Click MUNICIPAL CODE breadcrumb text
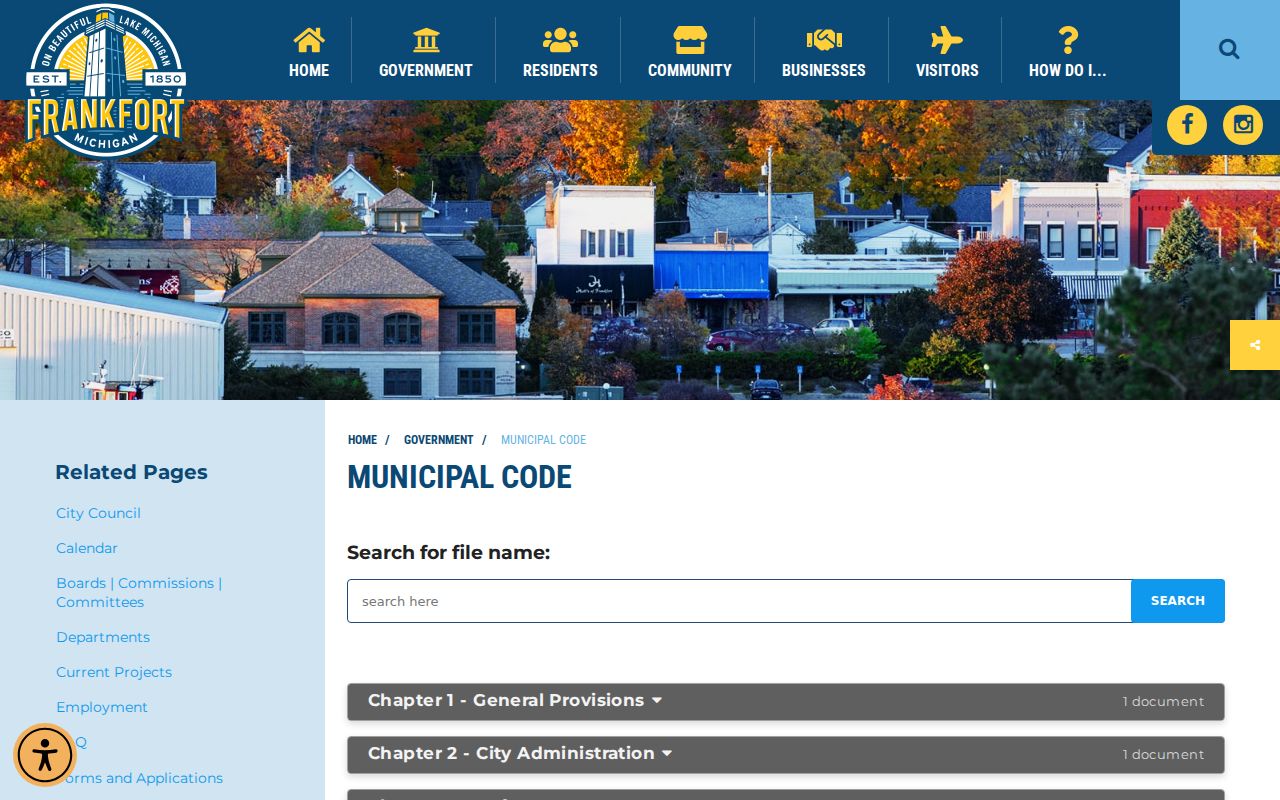Image resolution: width=1280 pixels, height=800 pixels. point(543,440)
